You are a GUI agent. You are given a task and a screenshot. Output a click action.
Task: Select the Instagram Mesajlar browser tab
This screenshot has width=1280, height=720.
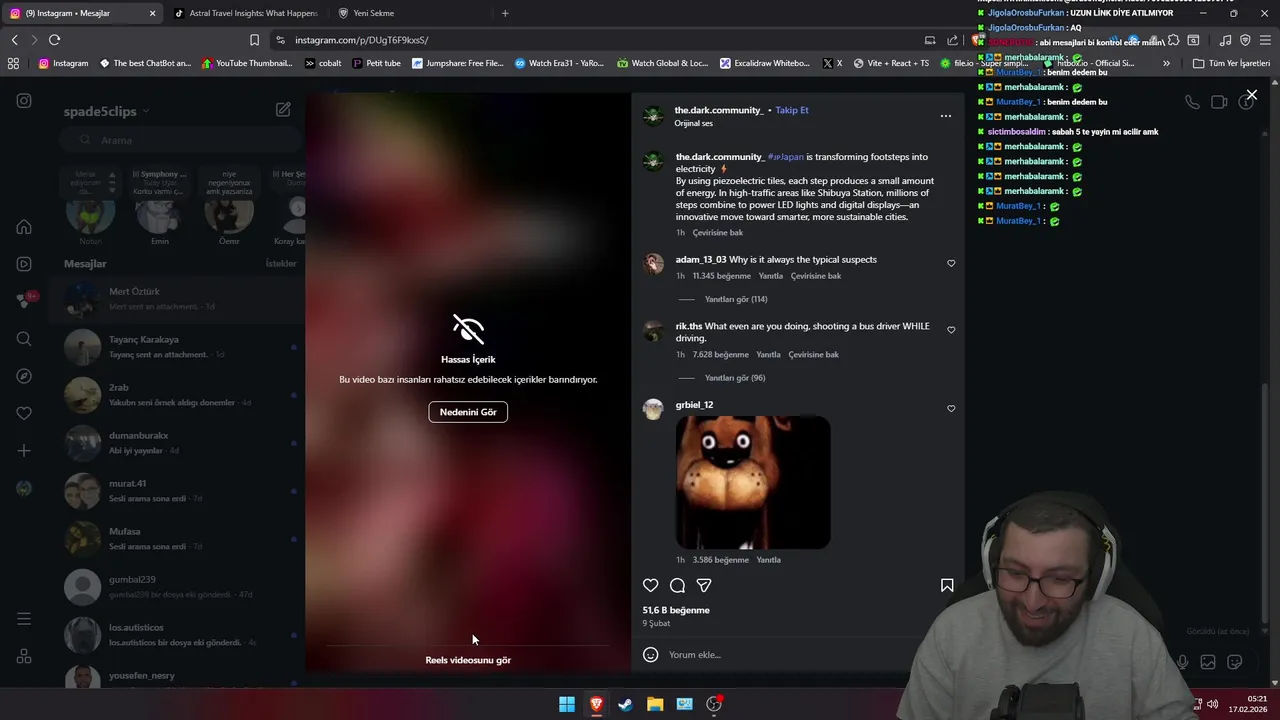click(83, 13)
